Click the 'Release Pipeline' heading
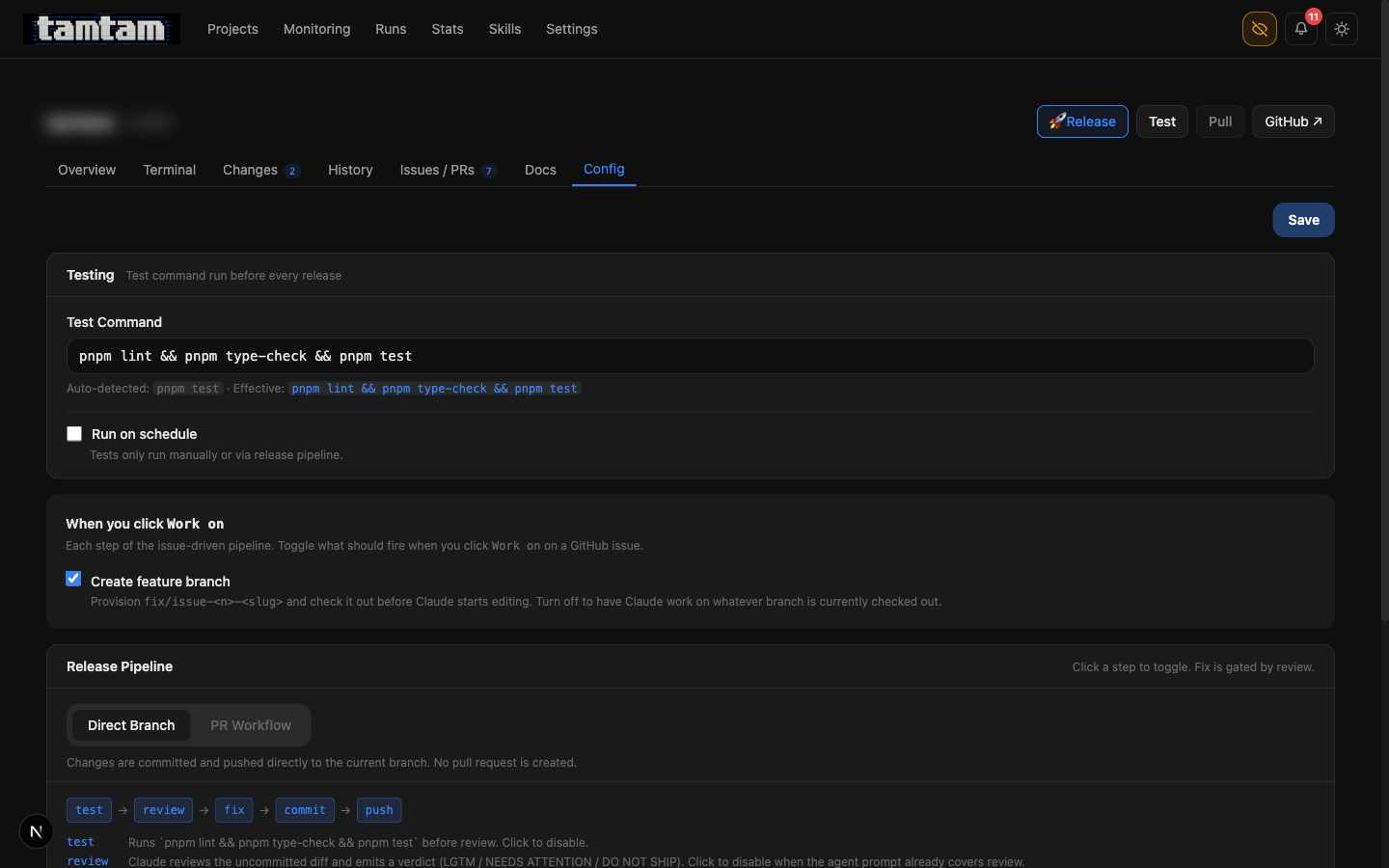 120,666
